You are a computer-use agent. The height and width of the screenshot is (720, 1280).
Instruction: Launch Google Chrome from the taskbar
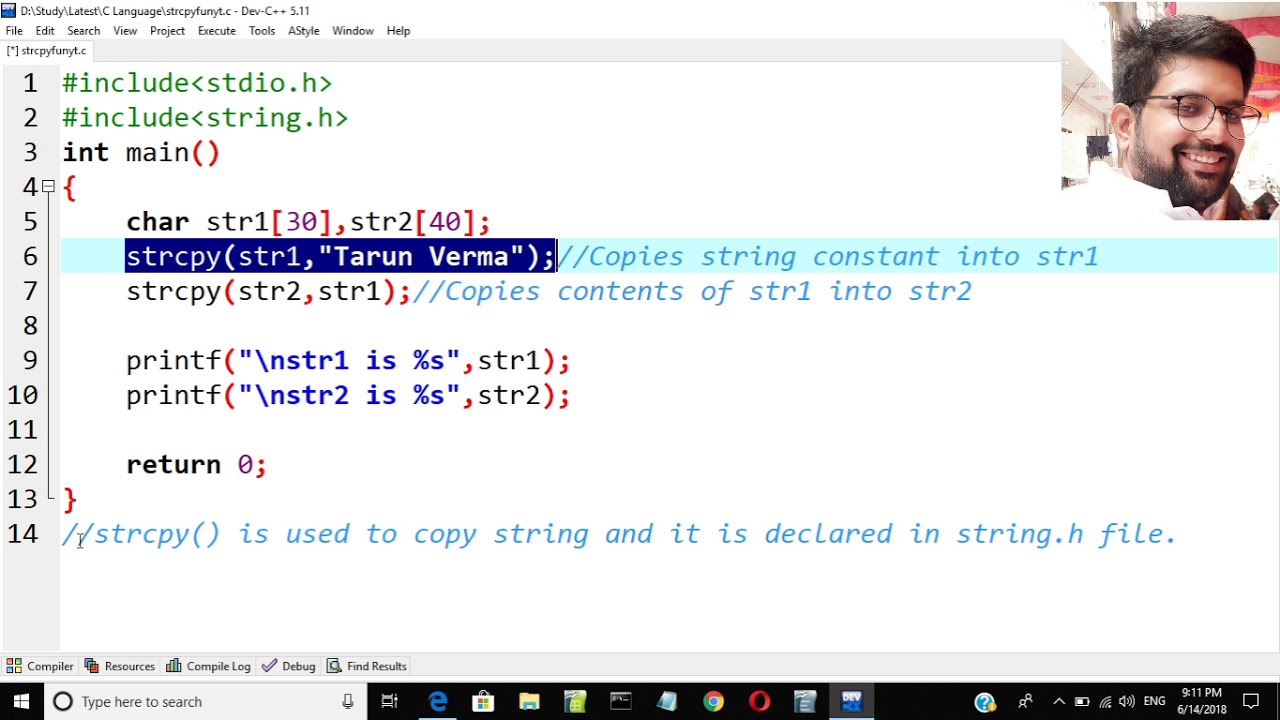(x=713, y=702)
